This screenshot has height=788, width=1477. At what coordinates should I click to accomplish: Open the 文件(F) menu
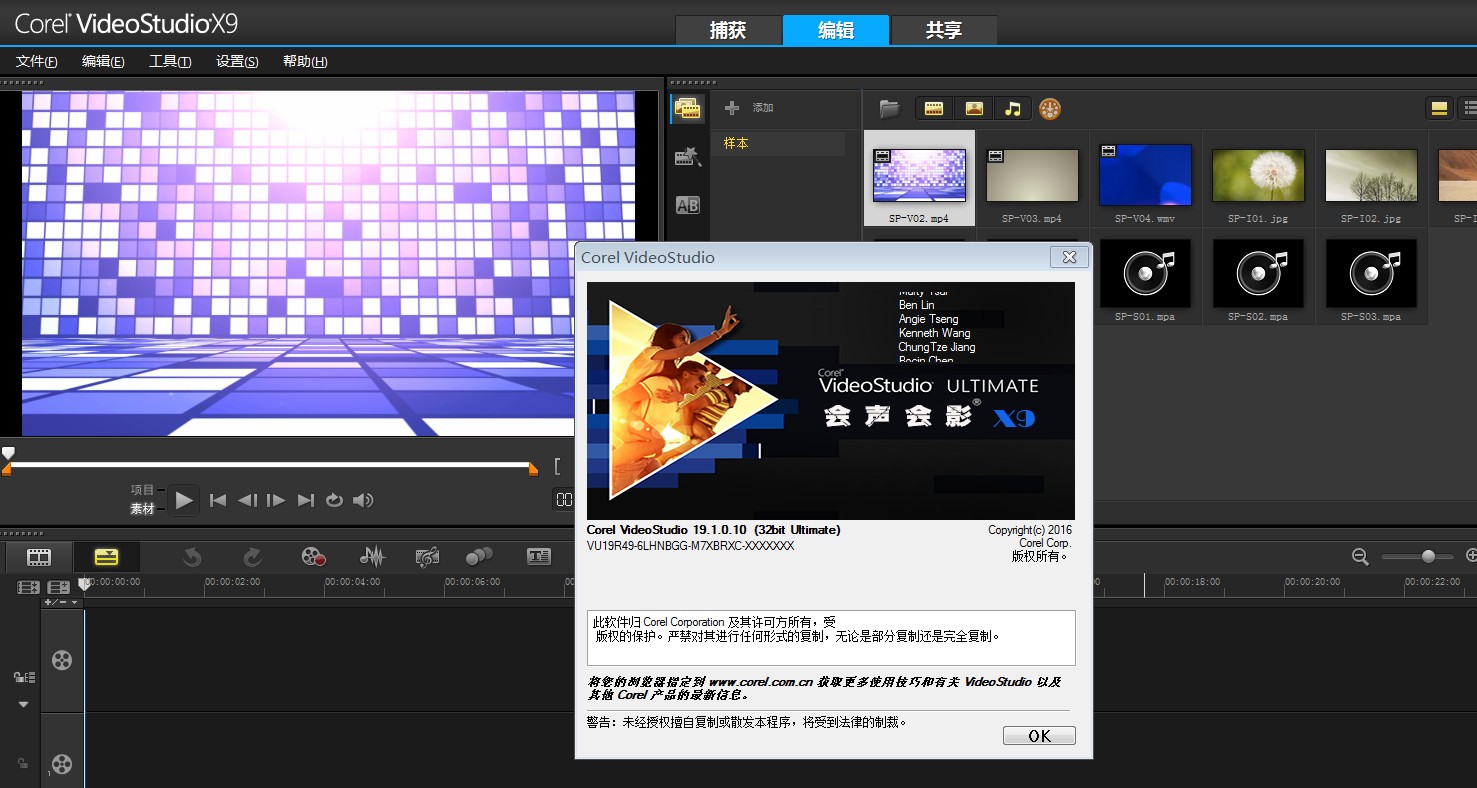tap(37, 61)
